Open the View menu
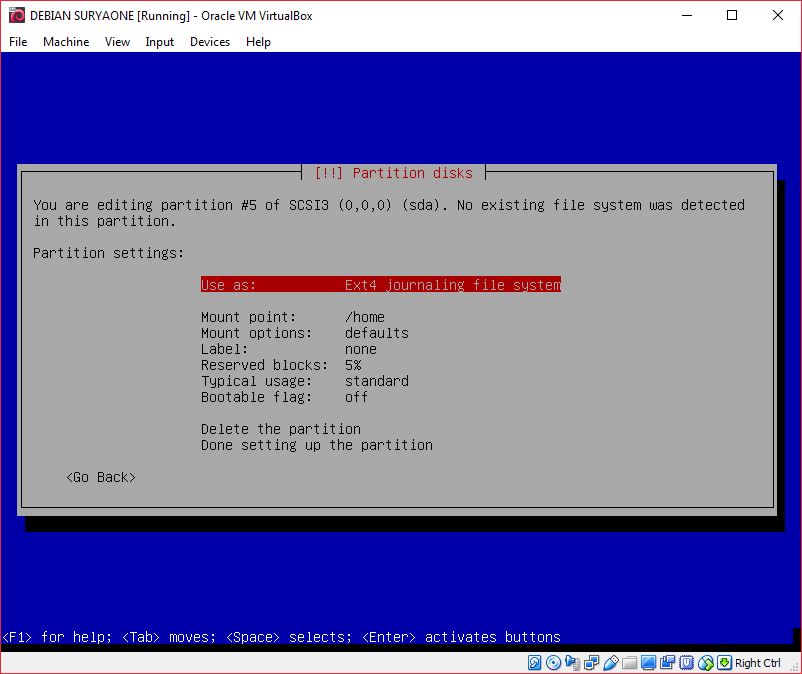The width and height of the screenshot is (802, 674). point(117,42)
